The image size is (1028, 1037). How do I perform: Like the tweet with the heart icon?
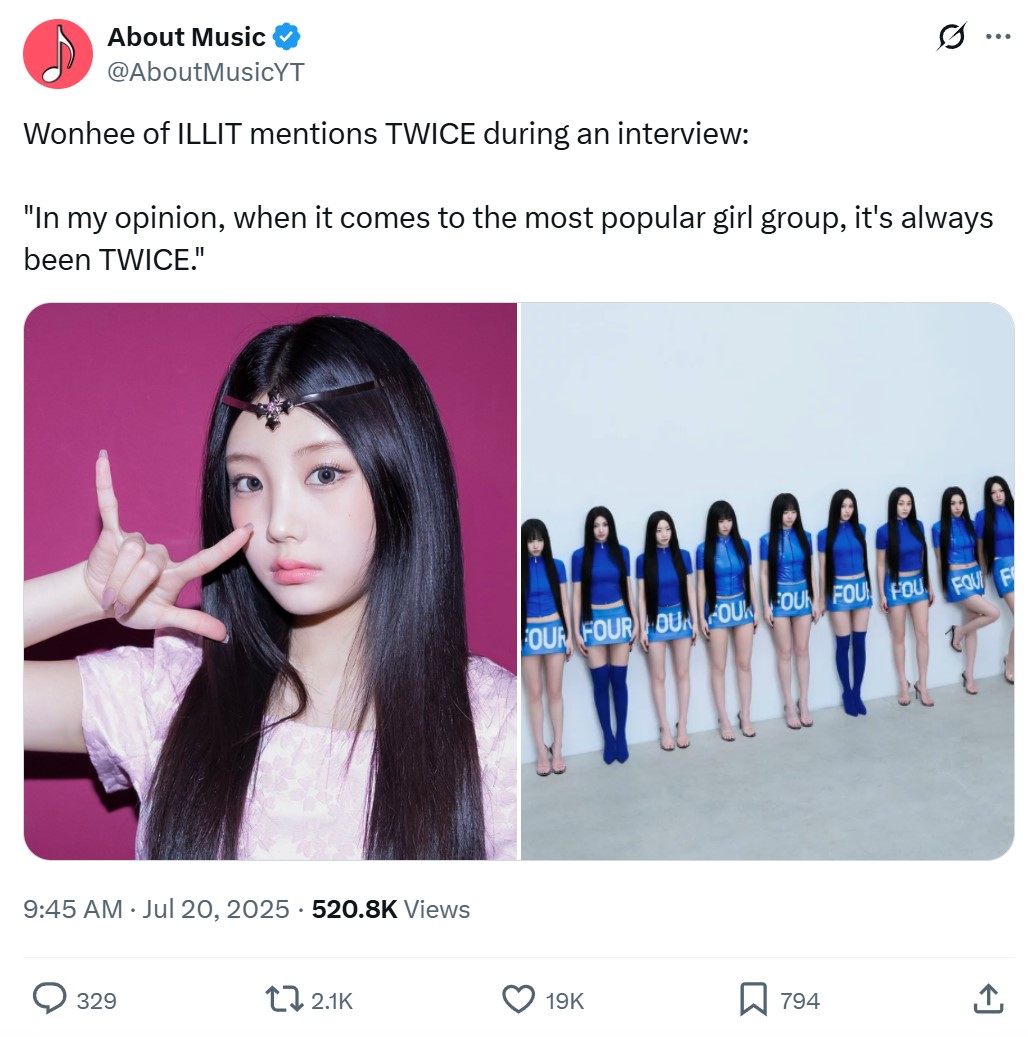click(519, 999)
